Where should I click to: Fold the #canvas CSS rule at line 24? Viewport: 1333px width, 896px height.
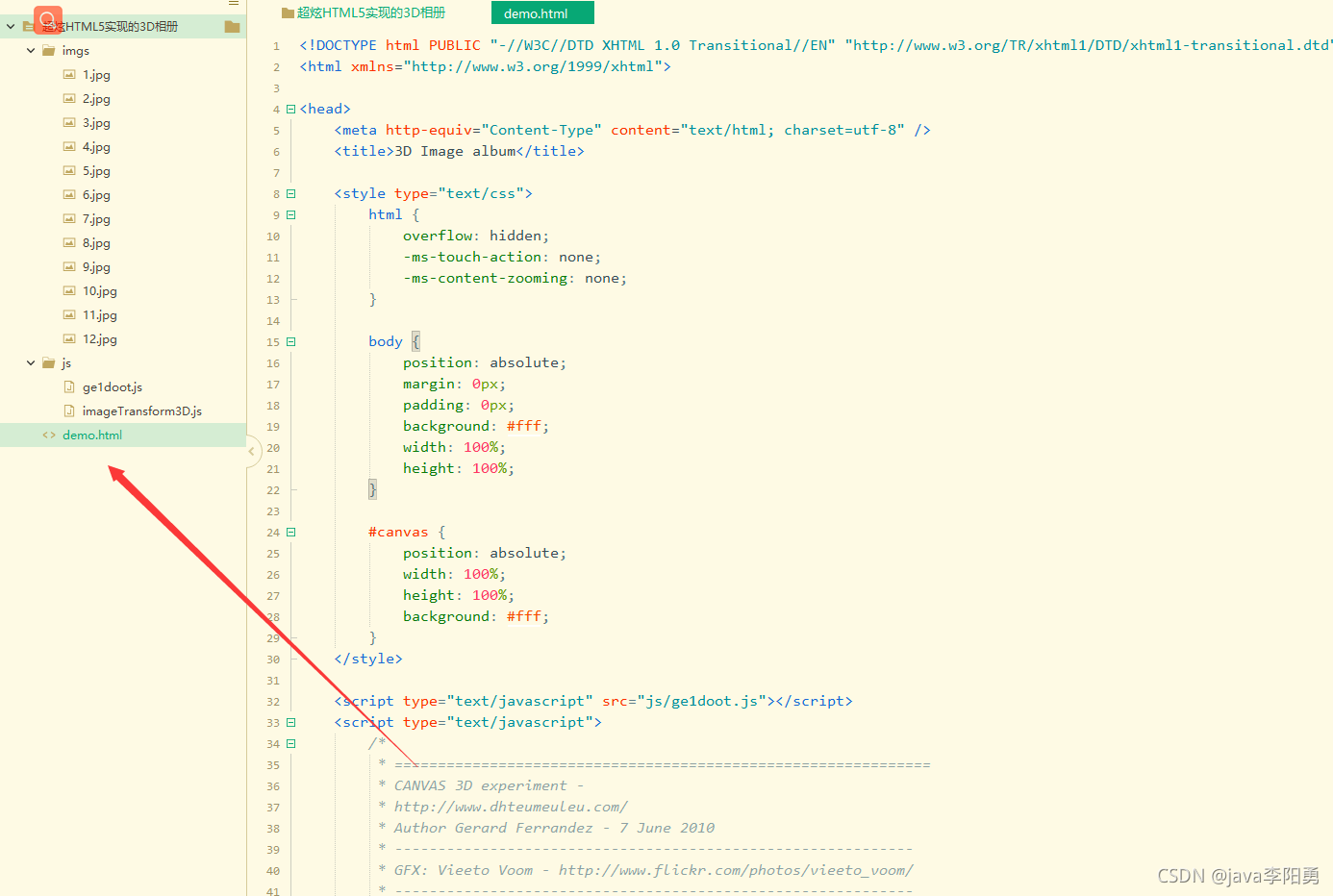[x=290, y=532]
